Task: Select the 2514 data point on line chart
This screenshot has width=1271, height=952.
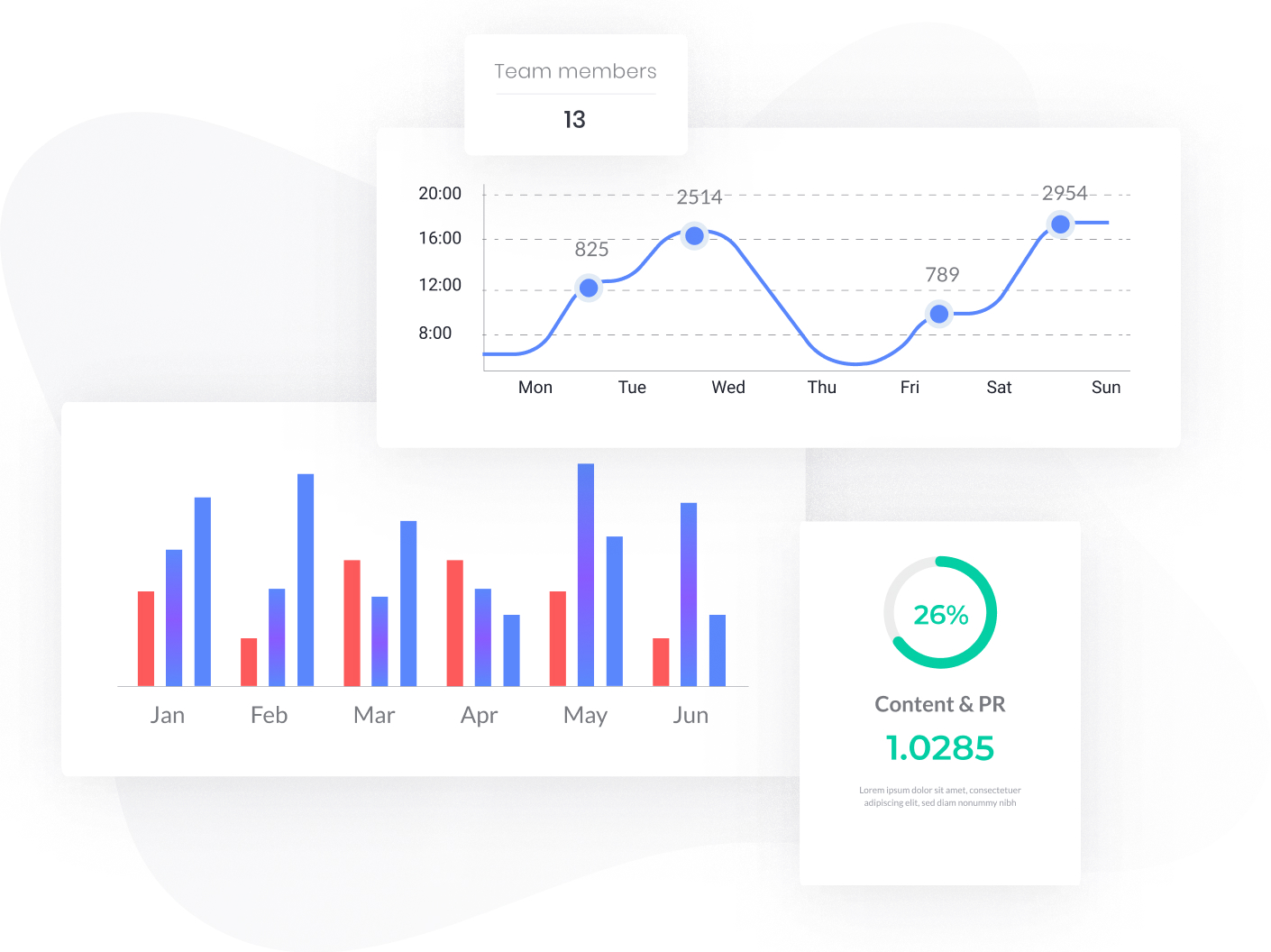Action: click(694, 235)
